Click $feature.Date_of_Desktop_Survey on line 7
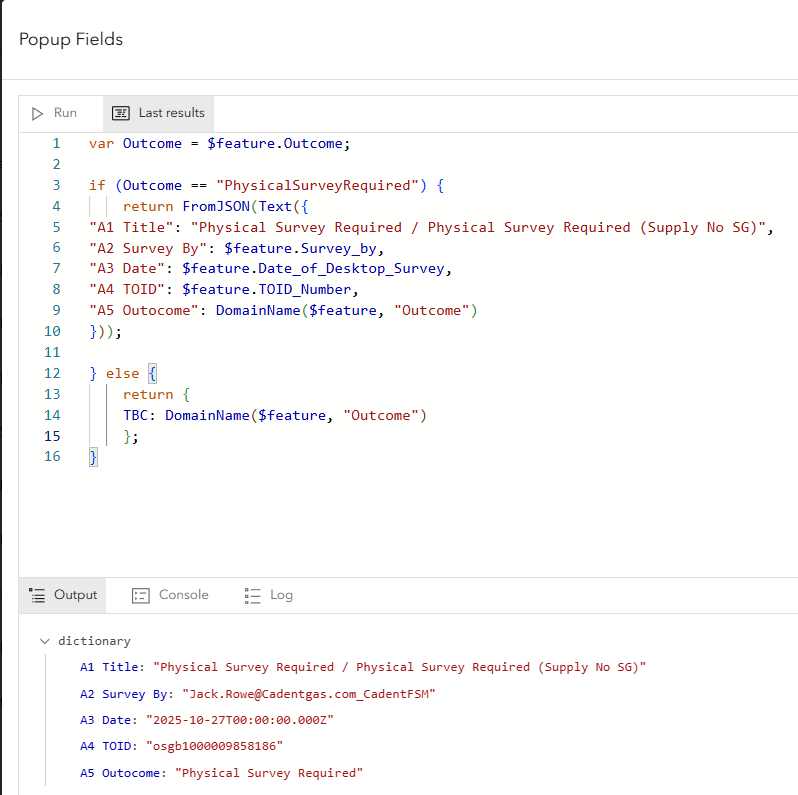The image size is (798, 795). (x=314, y=269)
